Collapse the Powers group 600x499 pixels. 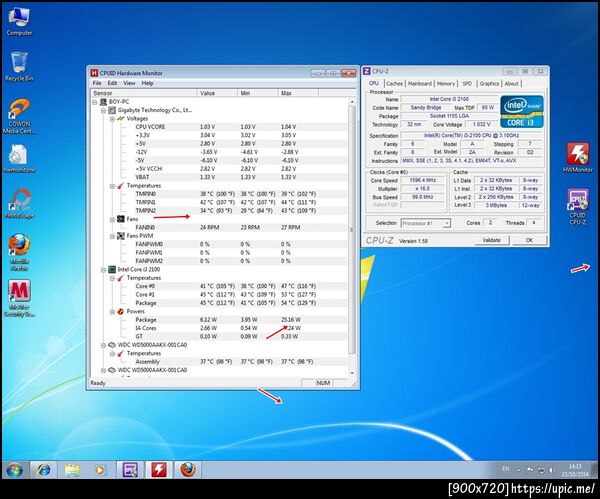(x=112, y=312)
